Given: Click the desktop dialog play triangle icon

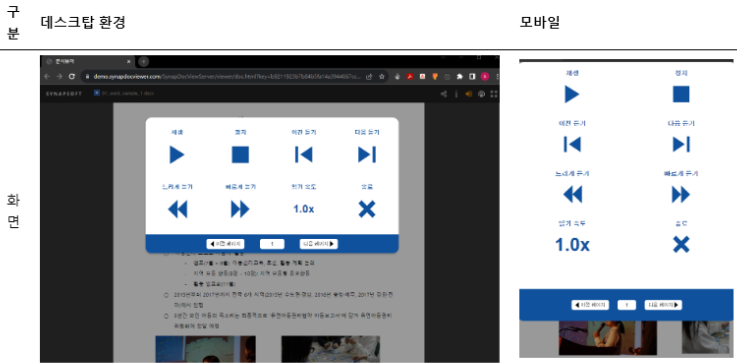Looking at the screenshot, I should point(177,155).
